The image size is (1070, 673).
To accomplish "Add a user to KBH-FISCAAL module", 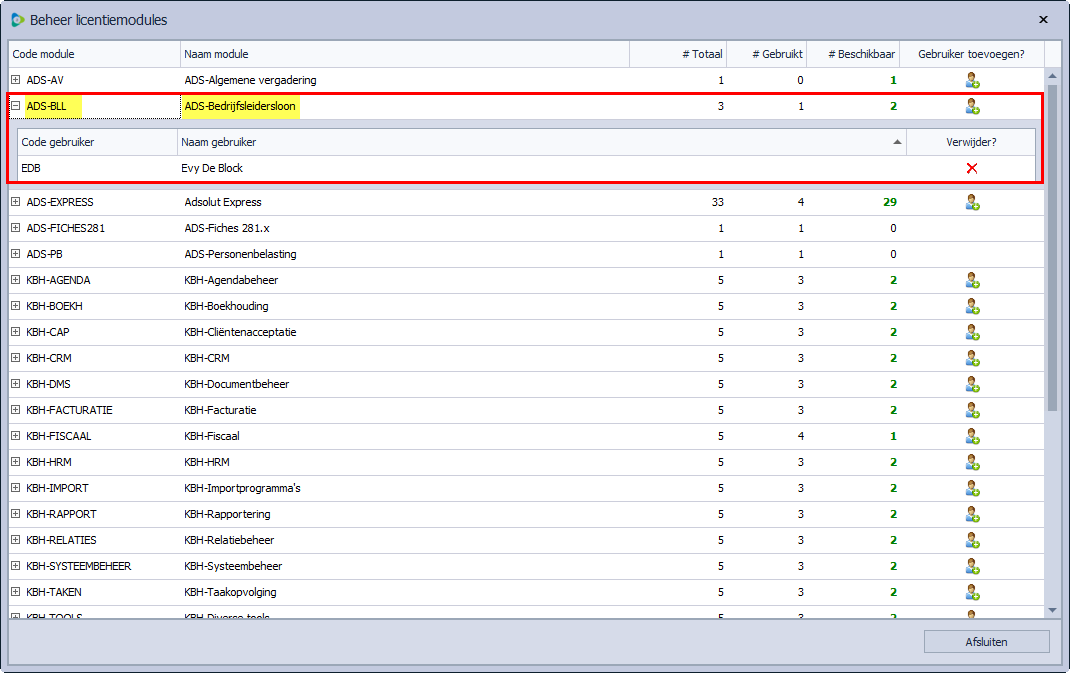I will 971,436.
